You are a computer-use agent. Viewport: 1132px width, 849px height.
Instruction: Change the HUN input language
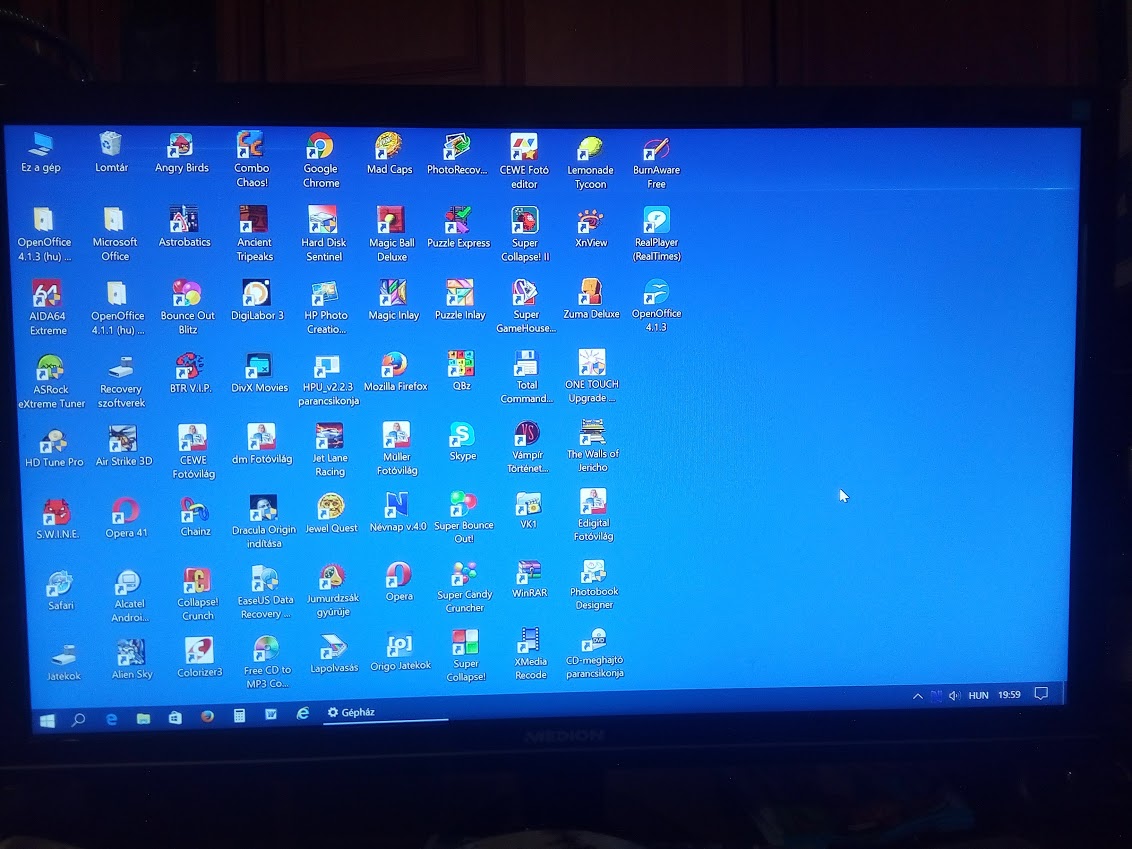click(x=978, y=695)
